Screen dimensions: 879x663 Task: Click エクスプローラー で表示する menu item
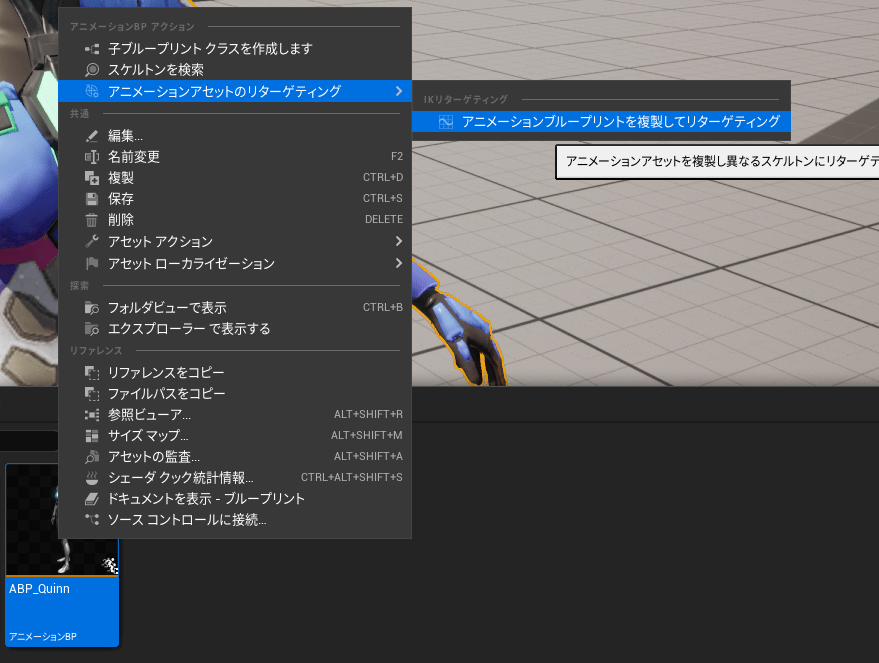pyautogui.click(x=189, y=329)
